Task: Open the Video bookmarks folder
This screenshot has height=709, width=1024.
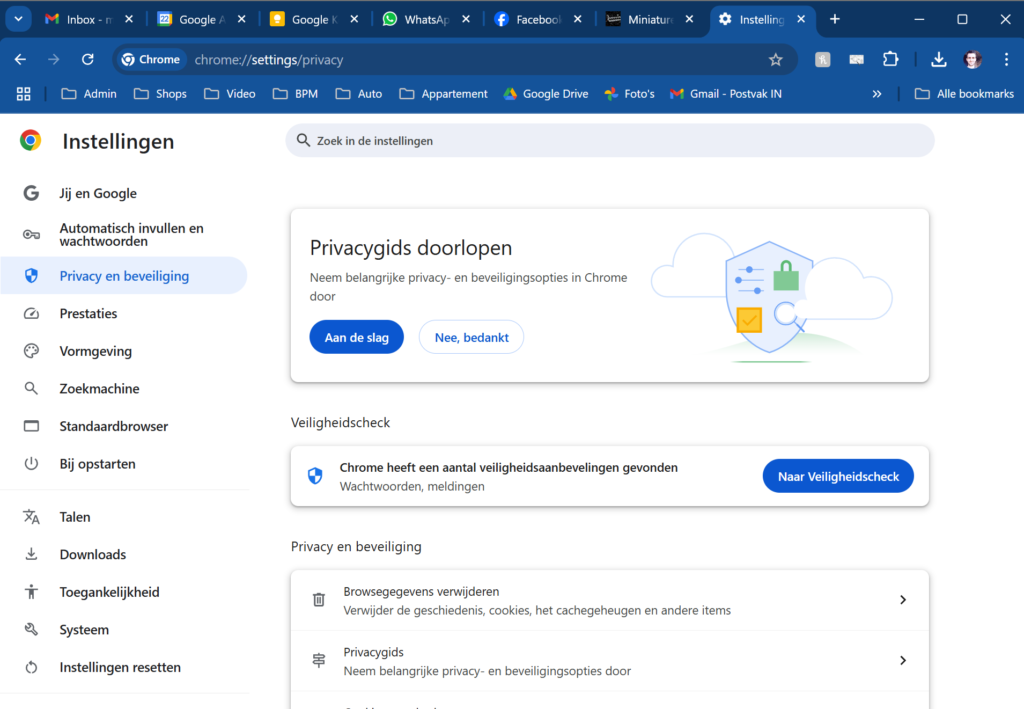Action: (x=230, y=94)
